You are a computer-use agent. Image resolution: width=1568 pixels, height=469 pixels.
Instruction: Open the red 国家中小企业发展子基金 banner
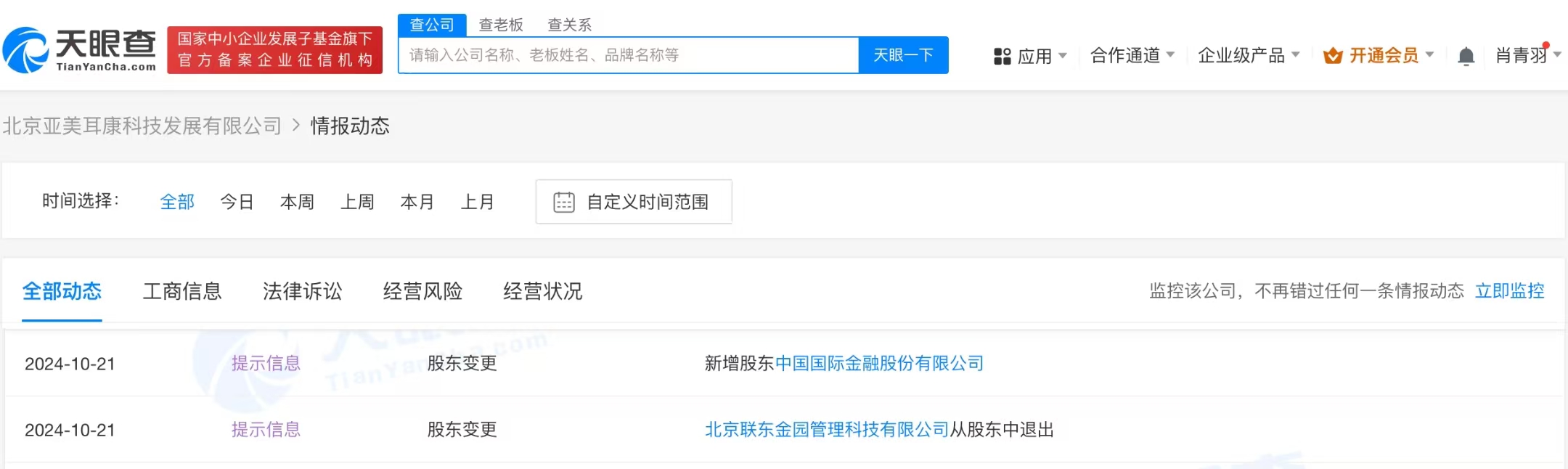[274, 50]
